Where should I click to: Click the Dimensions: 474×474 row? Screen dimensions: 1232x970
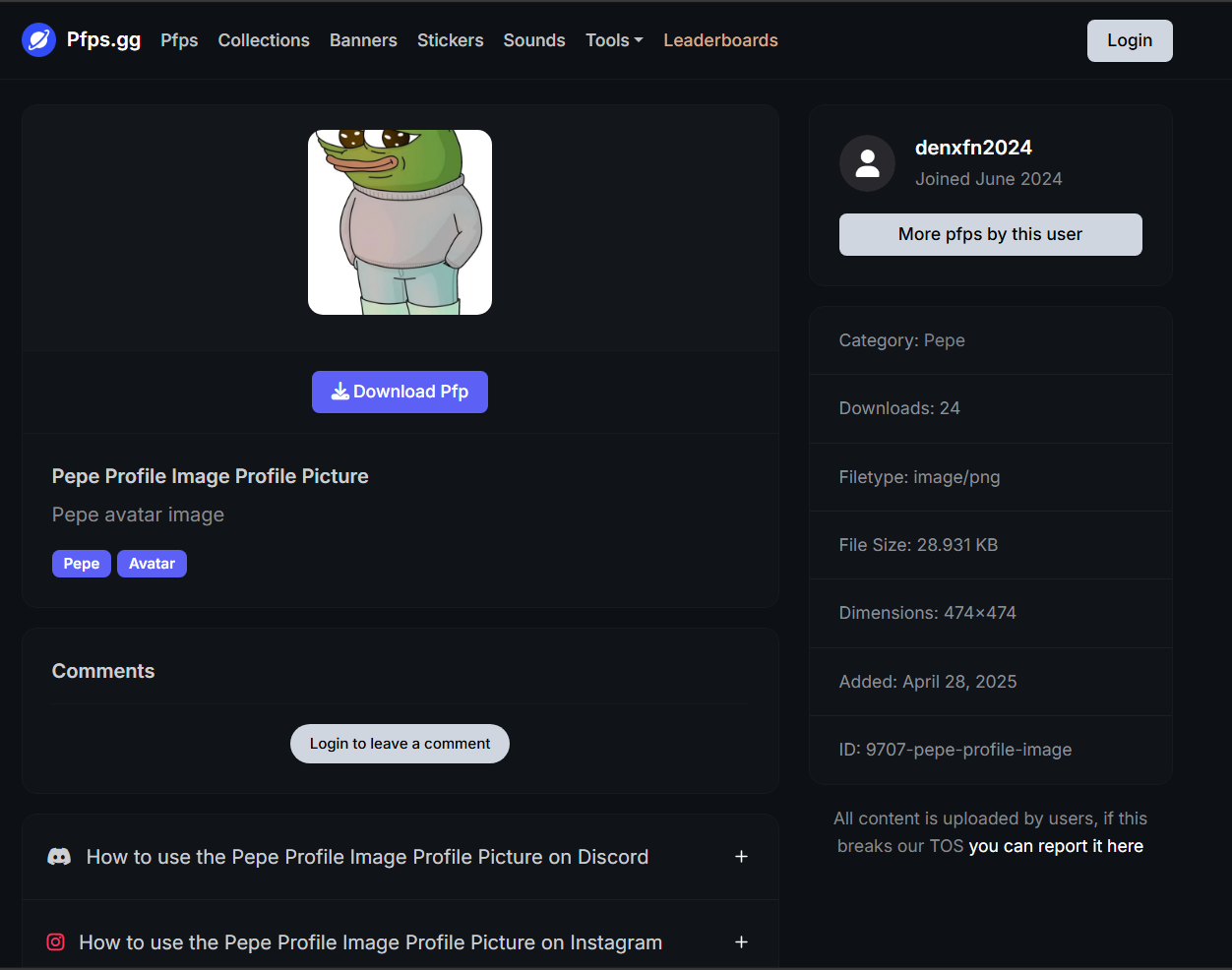point(990,613)
